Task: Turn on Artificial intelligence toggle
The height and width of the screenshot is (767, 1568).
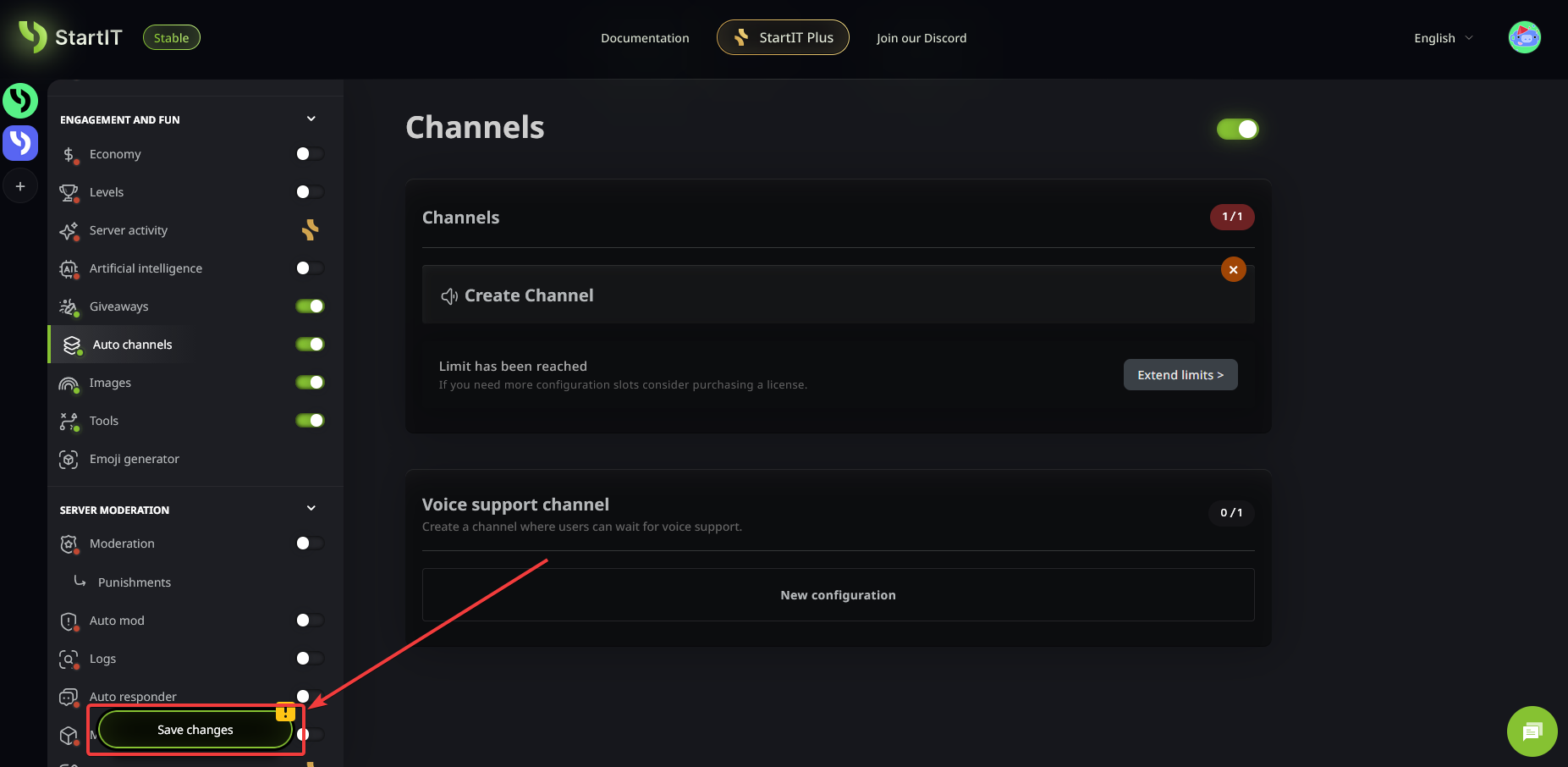Action: 310,268
